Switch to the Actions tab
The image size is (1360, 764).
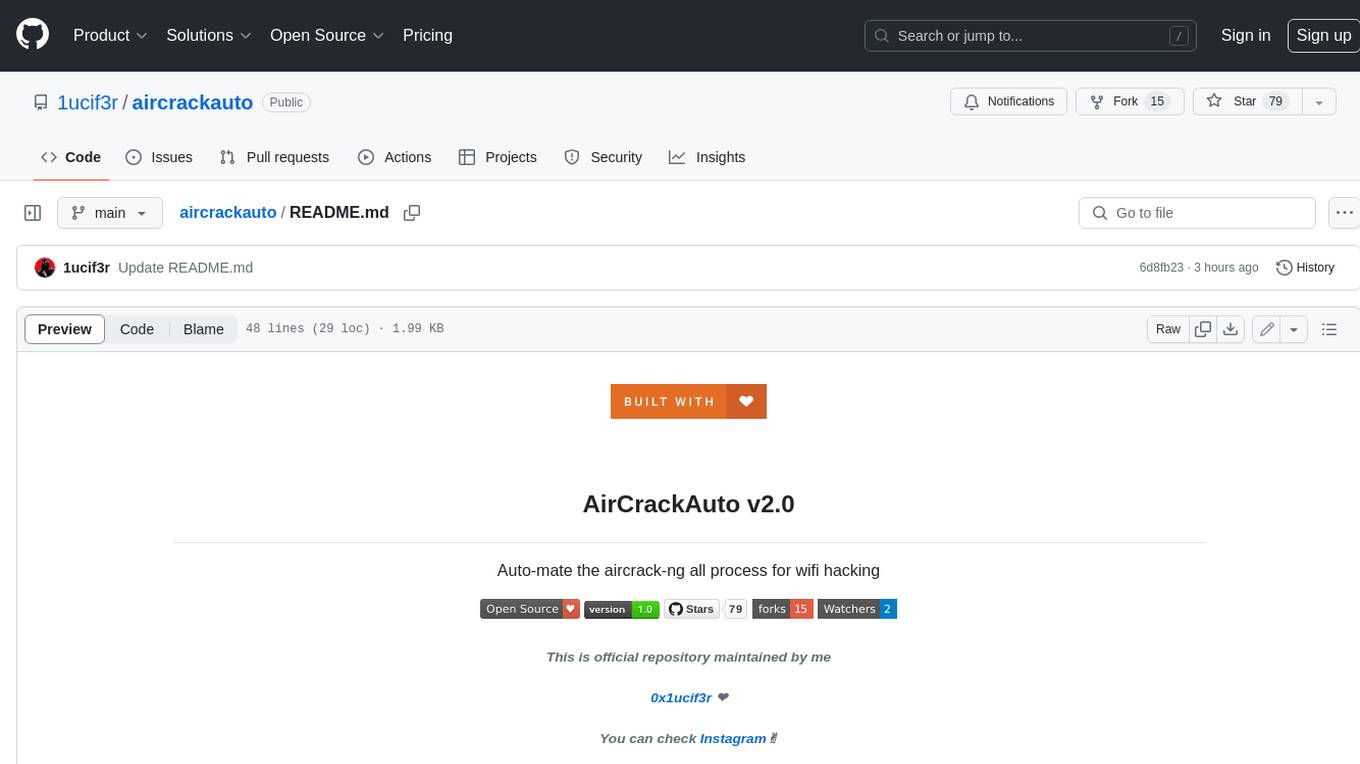tap(394, 157)
